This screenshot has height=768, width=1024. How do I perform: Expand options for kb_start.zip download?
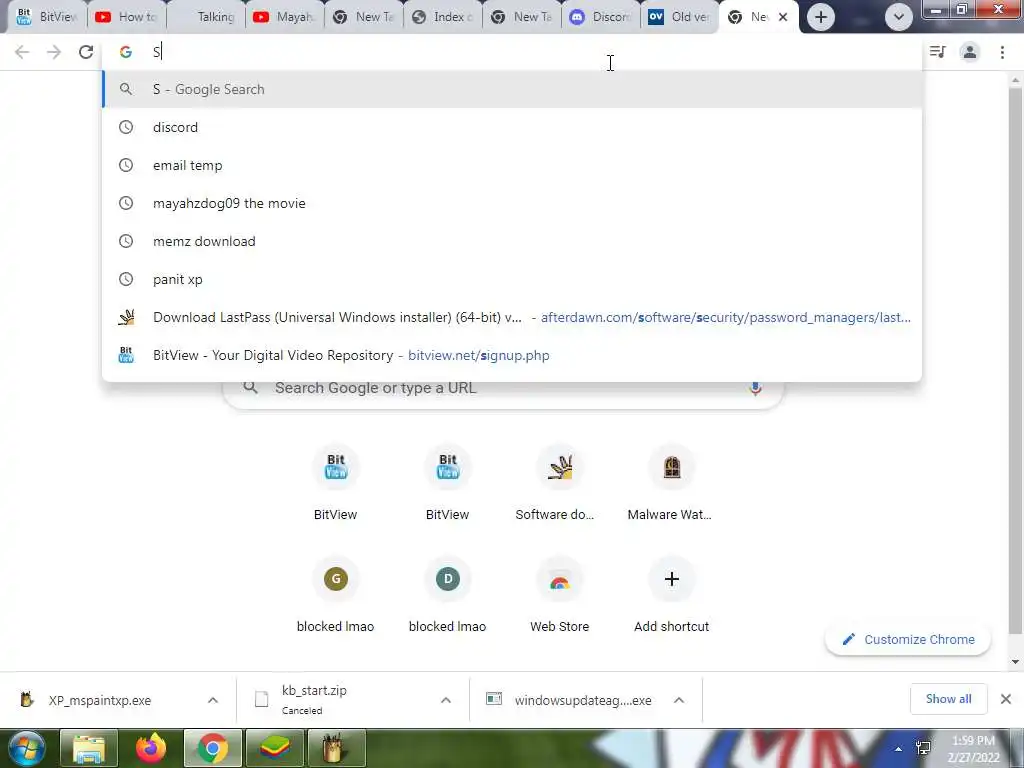point(446,700)
